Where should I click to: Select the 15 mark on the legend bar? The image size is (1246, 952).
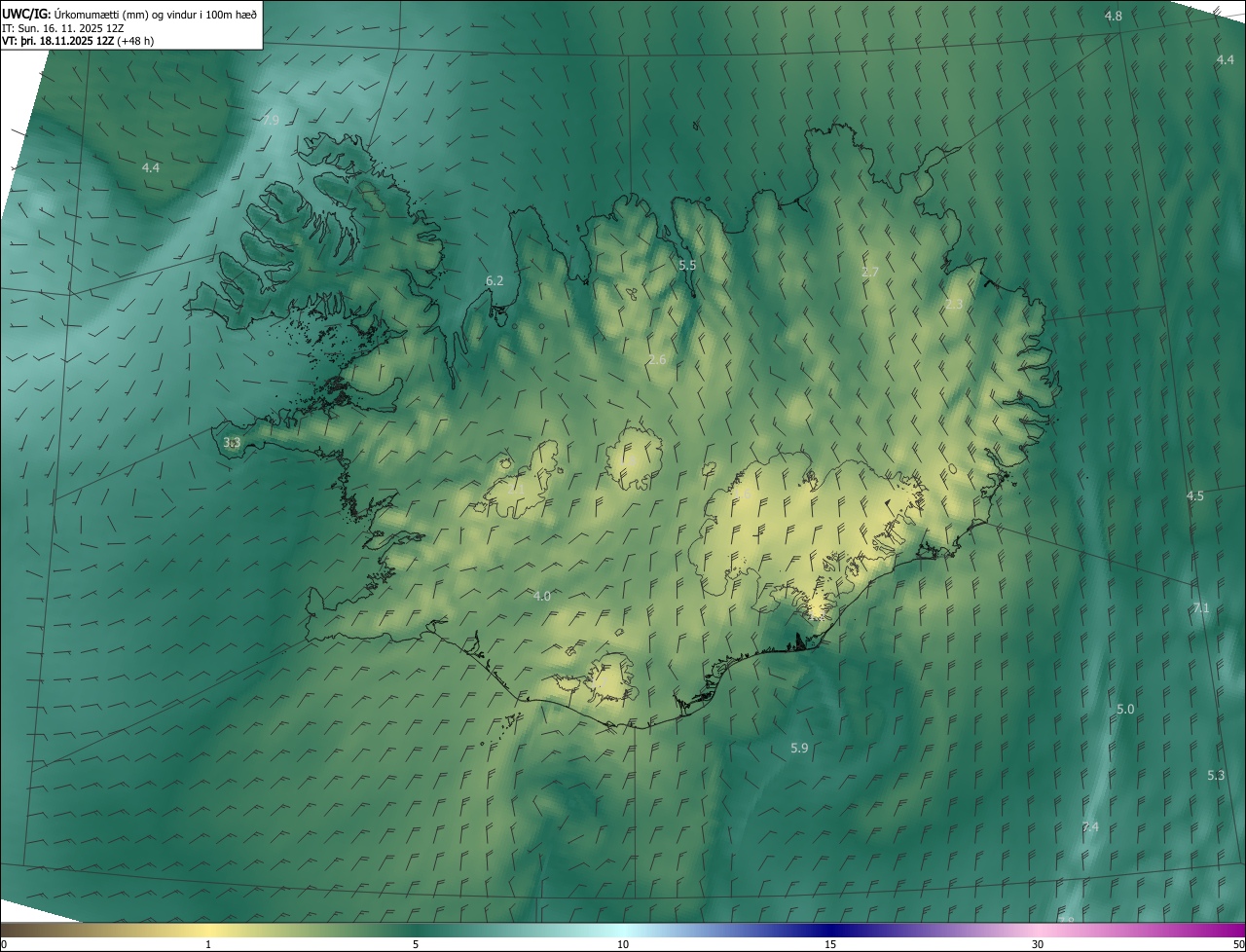click(x=830, y=944)
